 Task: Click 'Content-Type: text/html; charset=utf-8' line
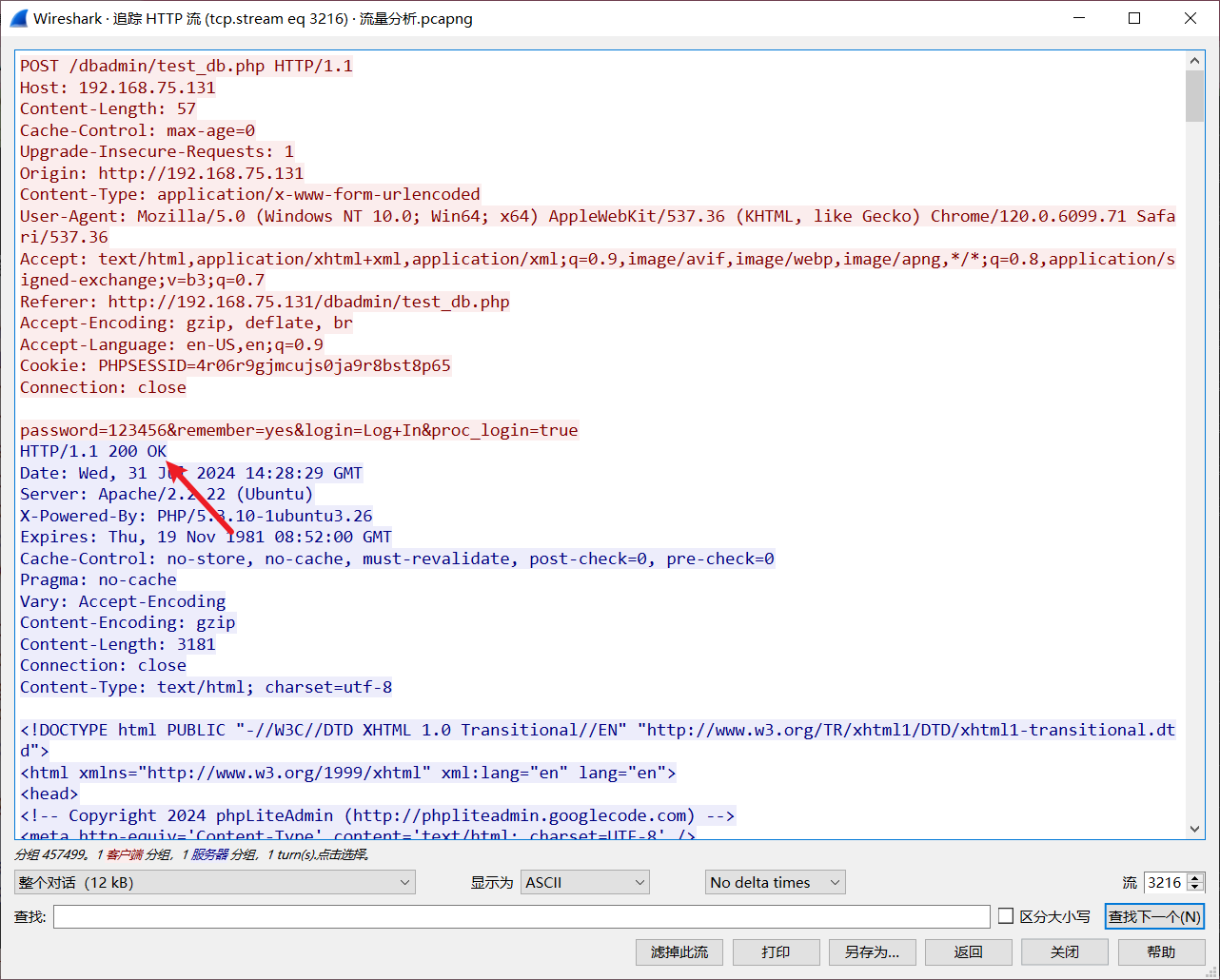click(x=206, y=687)
